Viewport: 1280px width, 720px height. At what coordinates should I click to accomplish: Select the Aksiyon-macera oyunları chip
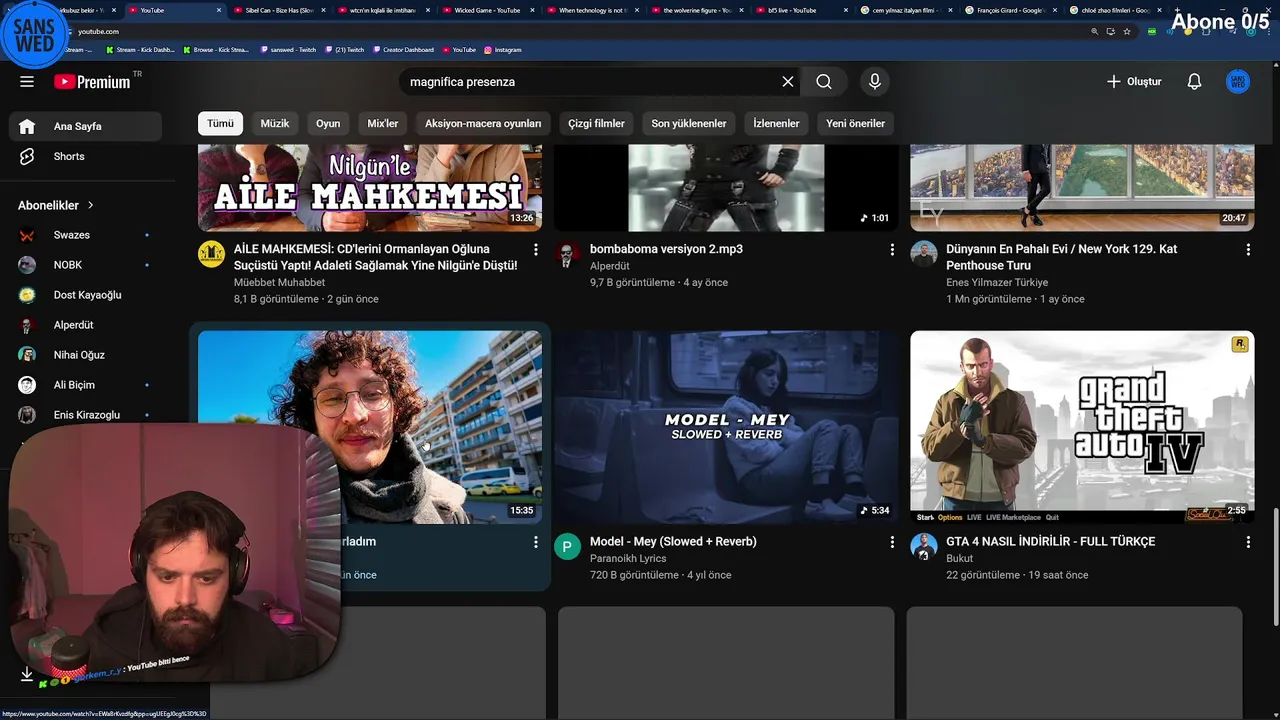coord(483,123)
